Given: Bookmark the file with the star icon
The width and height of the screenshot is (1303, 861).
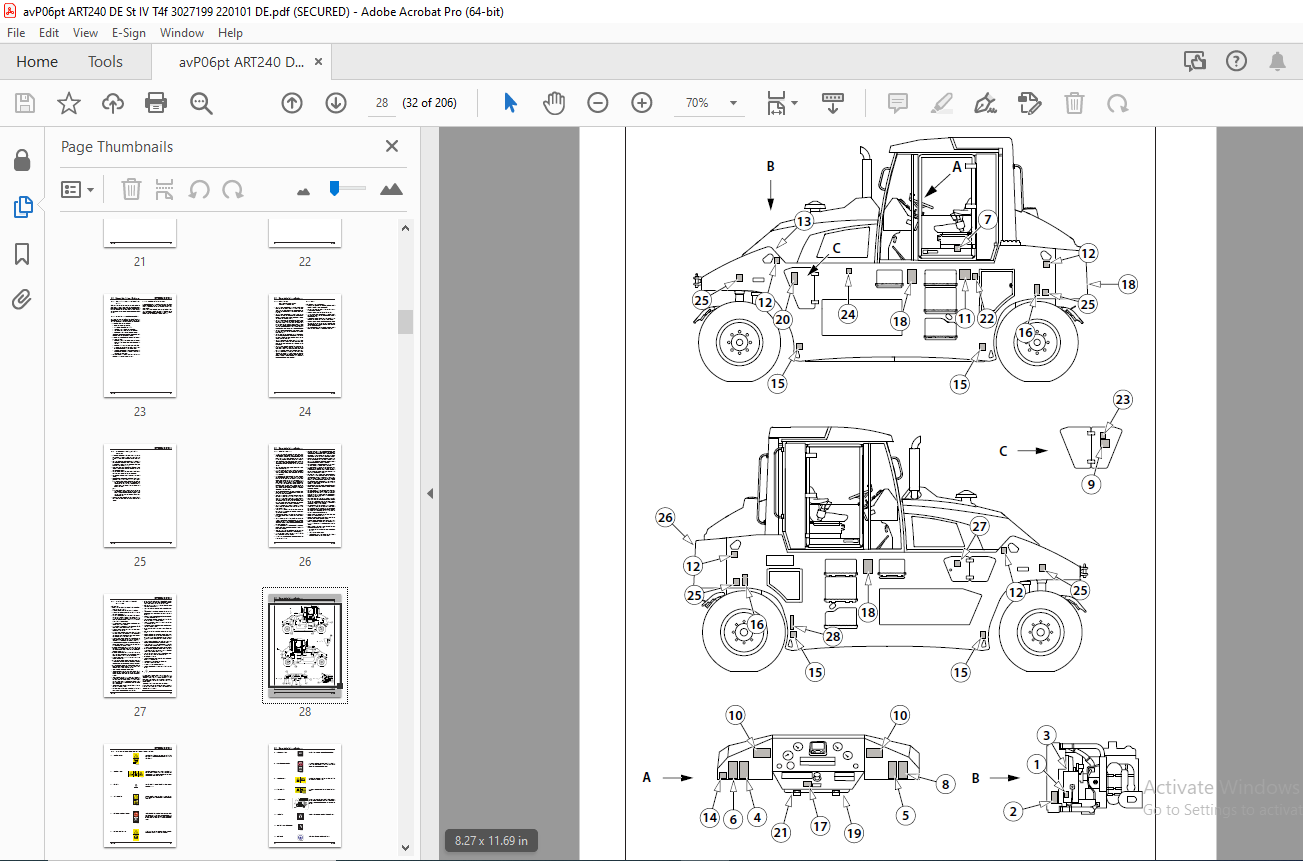Looking at the screenshot, I should pyautogui.click(x=68, y=103).
